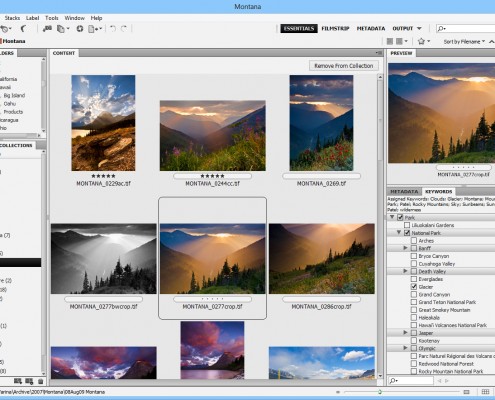Select MONTANA_0229cc.tif thumbnail
This screenshot has width=495, height=400.
[x=103, y=123]
